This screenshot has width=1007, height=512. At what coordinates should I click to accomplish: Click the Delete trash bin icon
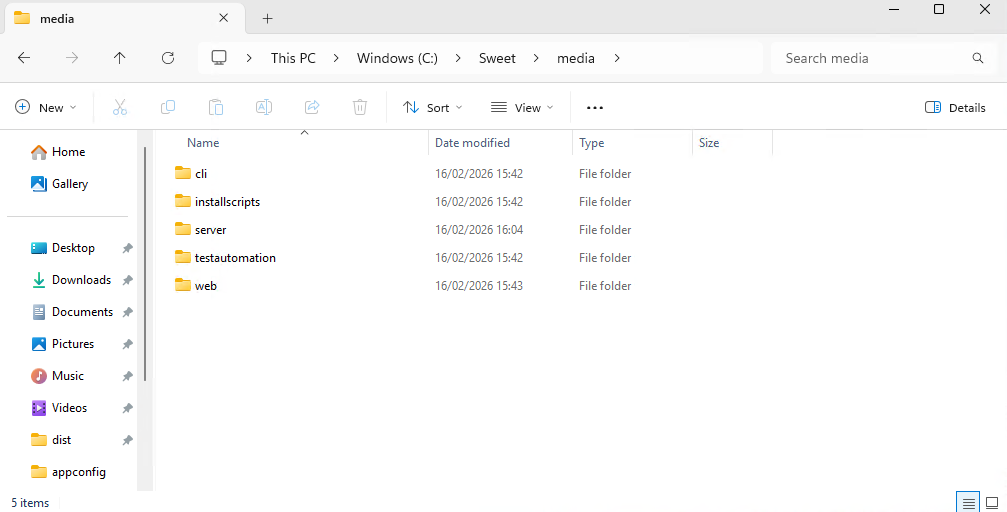point(360,107)
